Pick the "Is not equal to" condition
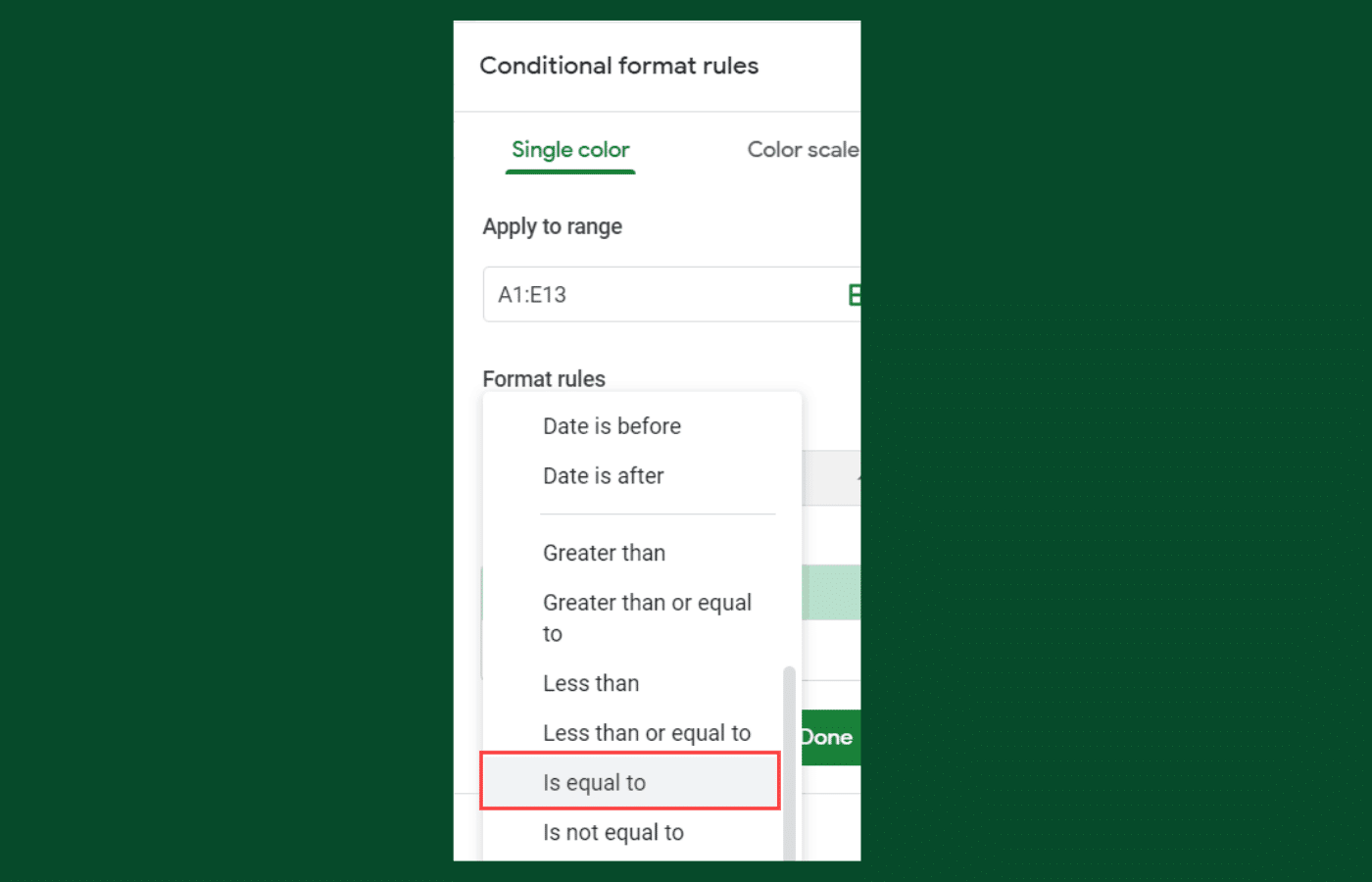The image size is (1372, 882). (x=613, y=831)
